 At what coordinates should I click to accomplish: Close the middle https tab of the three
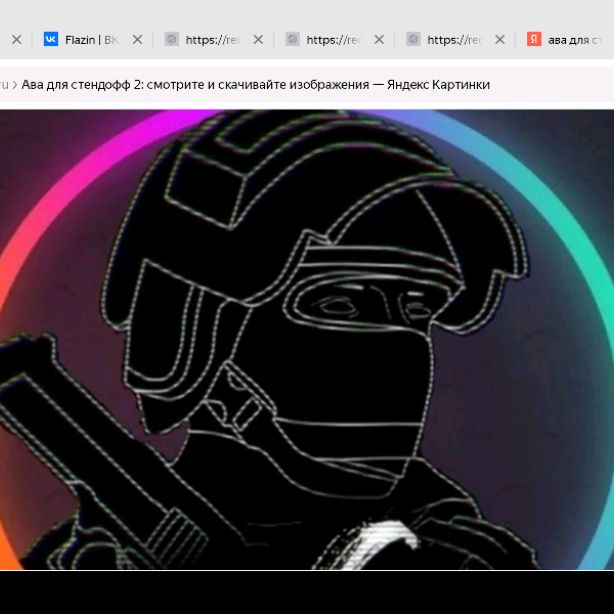(379, 40)
